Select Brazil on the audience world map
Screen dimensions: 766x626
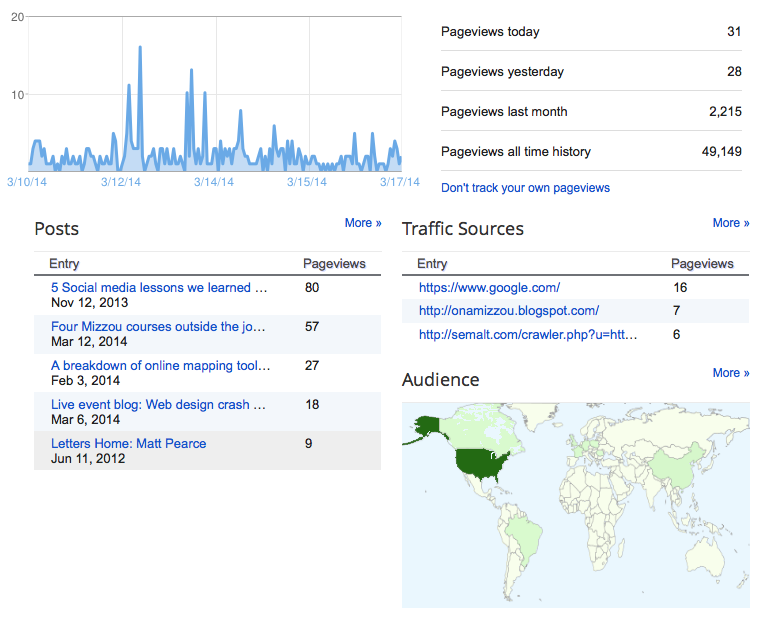click(x=525, y=534)
